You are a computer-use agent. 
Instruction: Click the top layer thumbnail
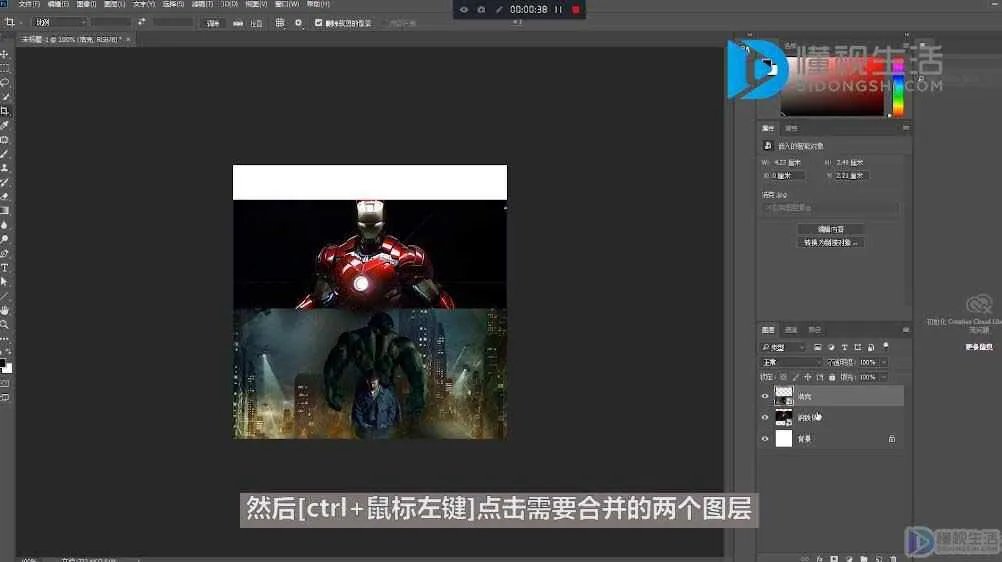point(783,396)
